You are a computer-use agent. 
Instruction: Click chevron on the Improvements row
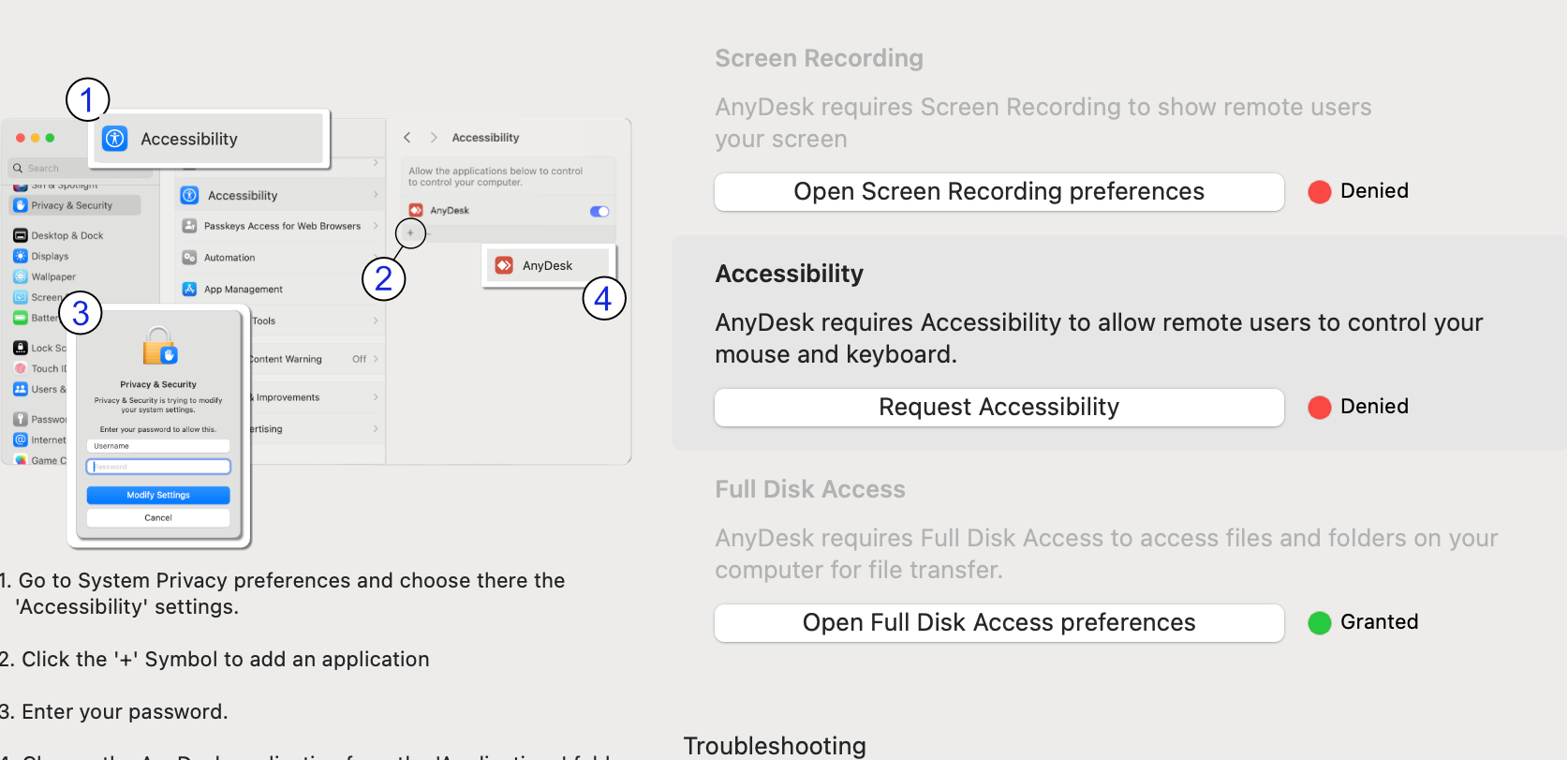point(376,397)
